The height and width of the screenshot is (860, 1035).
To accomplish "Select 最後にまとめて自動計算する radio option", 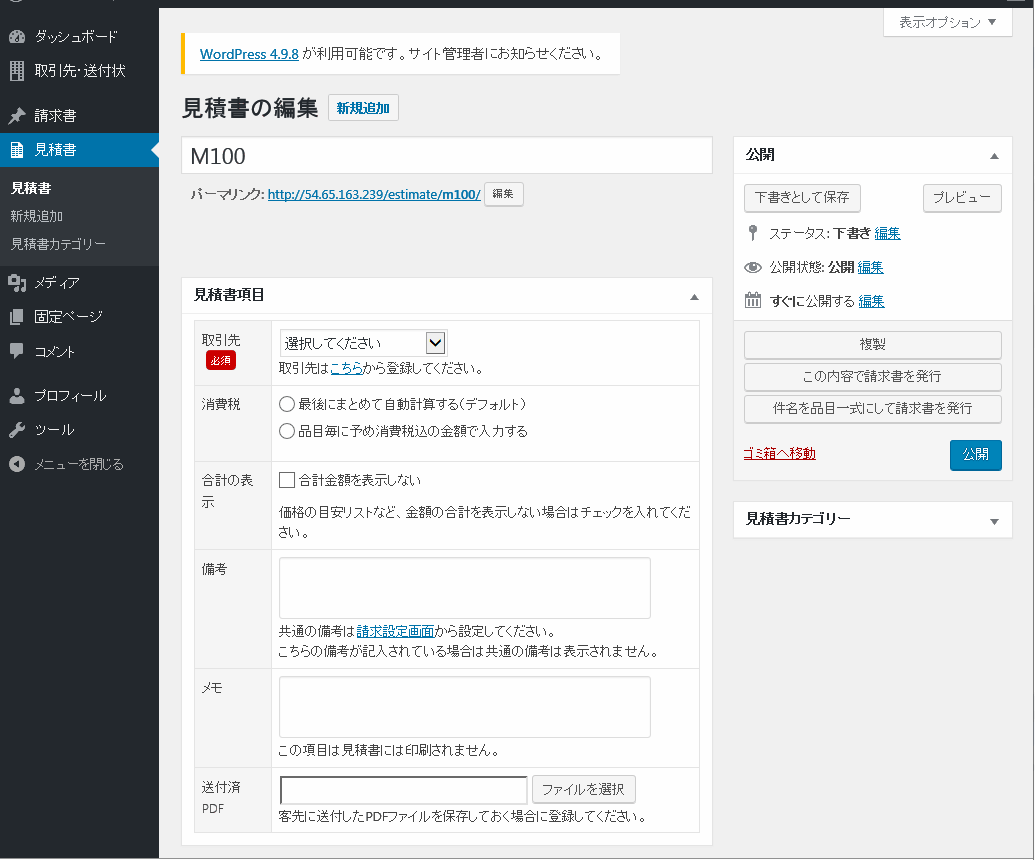I will pyautogui.click(x=287, y=404).
